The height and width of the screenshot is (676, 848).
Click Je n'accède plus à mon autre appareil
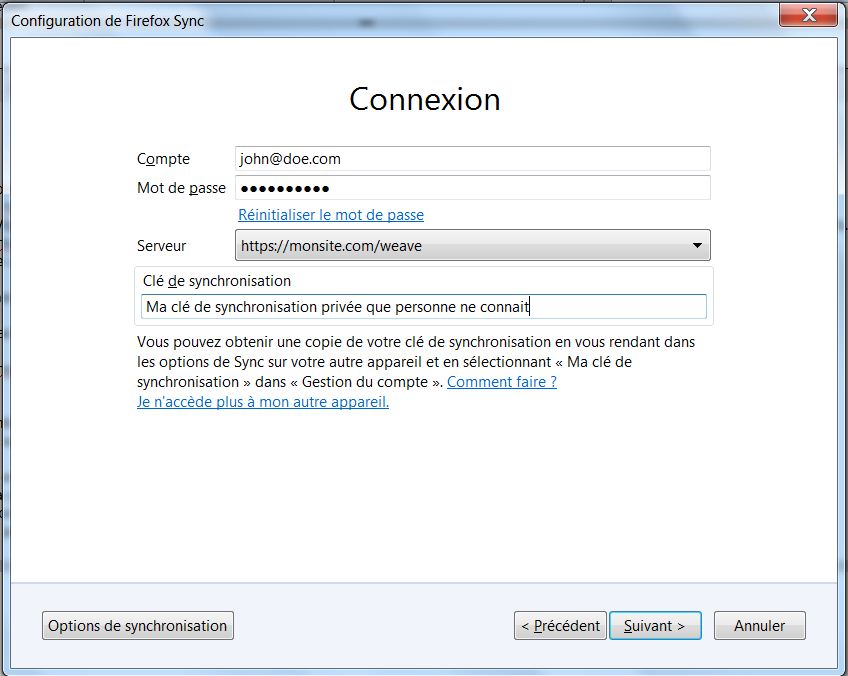point(263,402)
